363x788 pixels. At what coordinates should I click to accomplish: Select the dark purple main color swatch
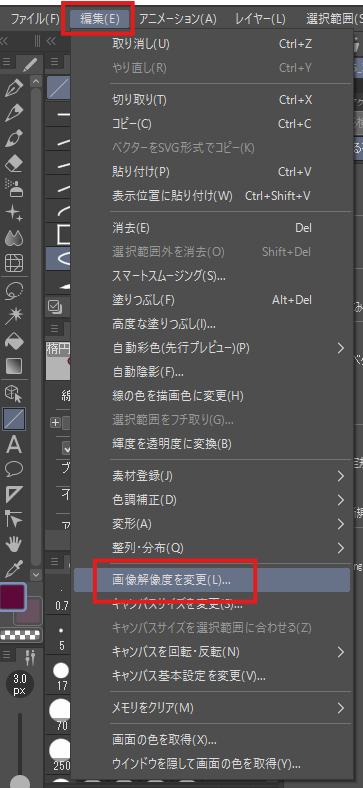click(x=13, y=597)
